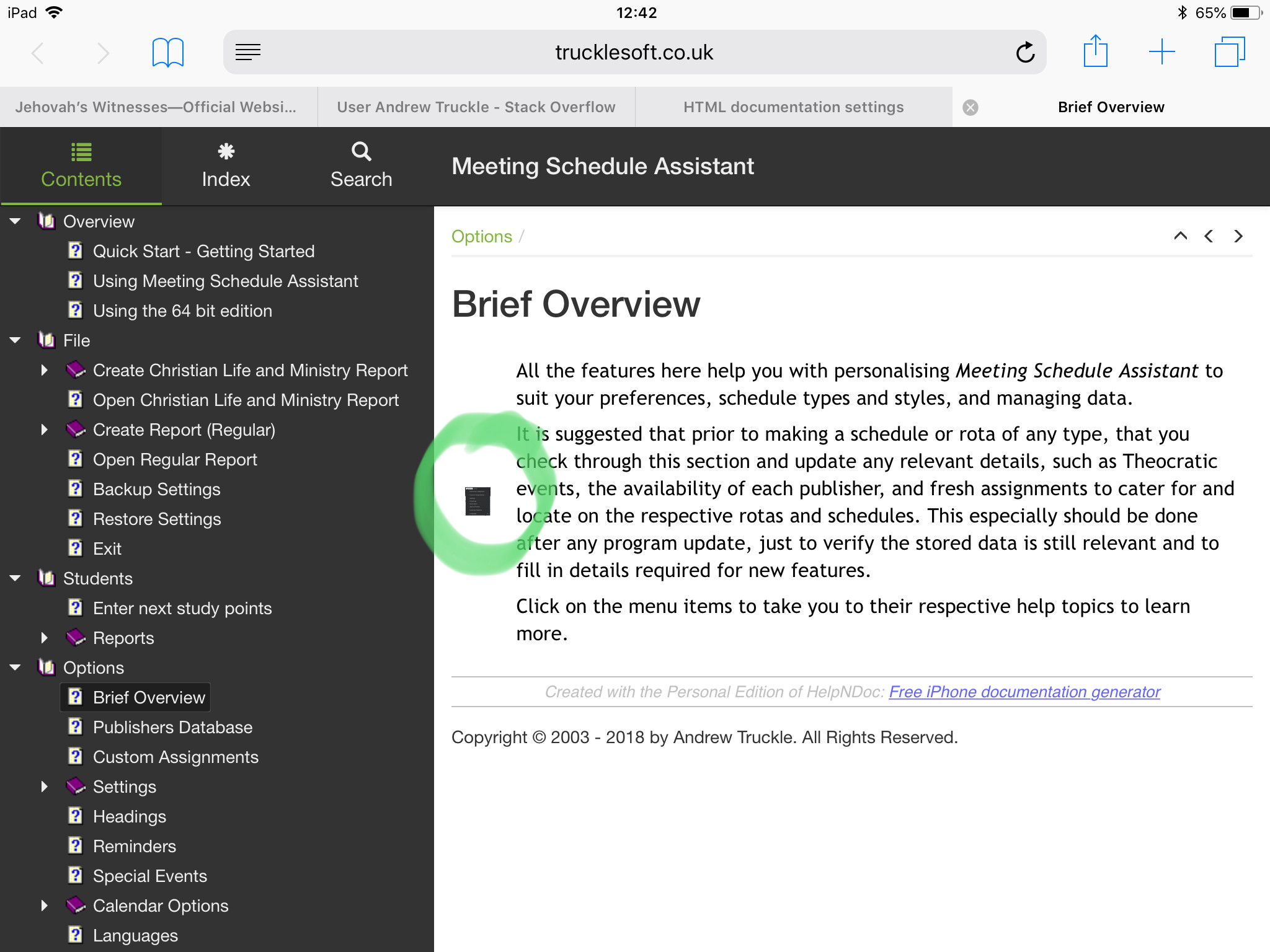The width and height of the screenshot is (1270, 952).
Task: Show all tabs overview icon
Action: click(x=1229, y=51)
